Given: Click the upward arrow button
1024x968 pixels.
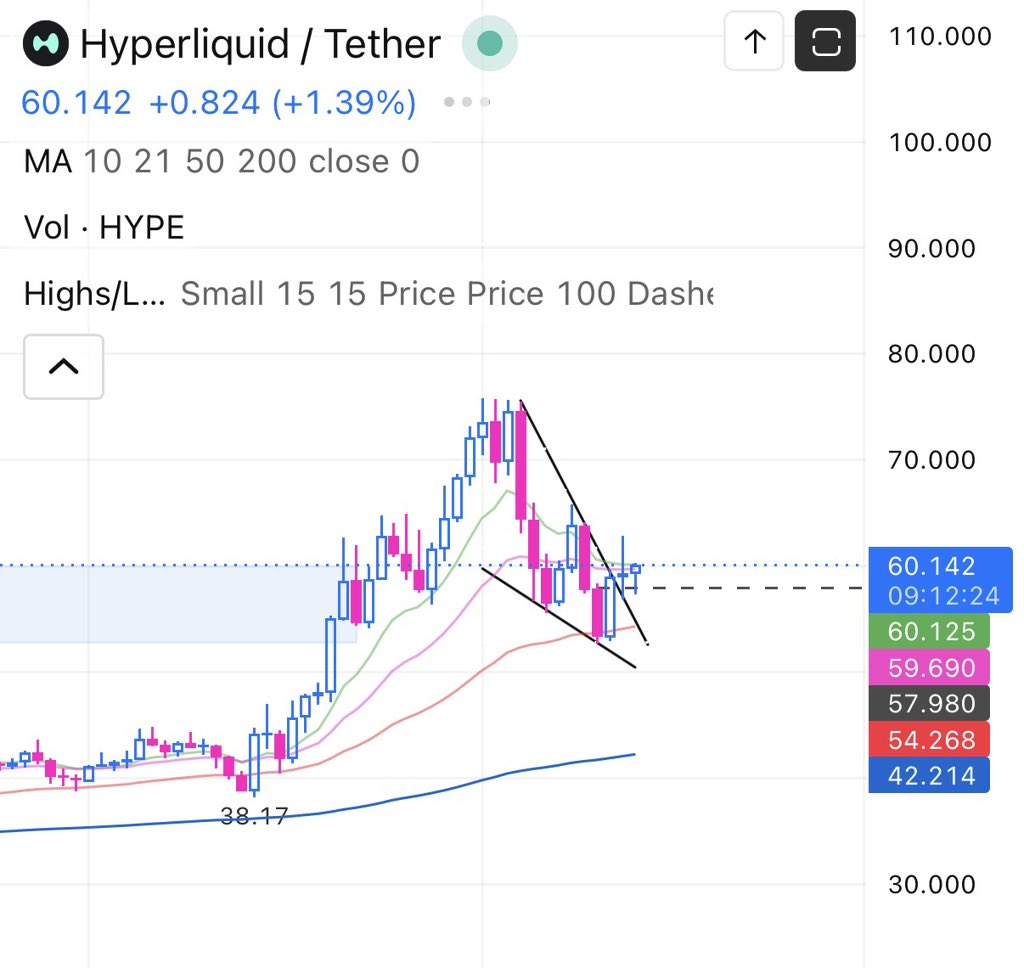Looking at the screenshot, I should (754, 40).
